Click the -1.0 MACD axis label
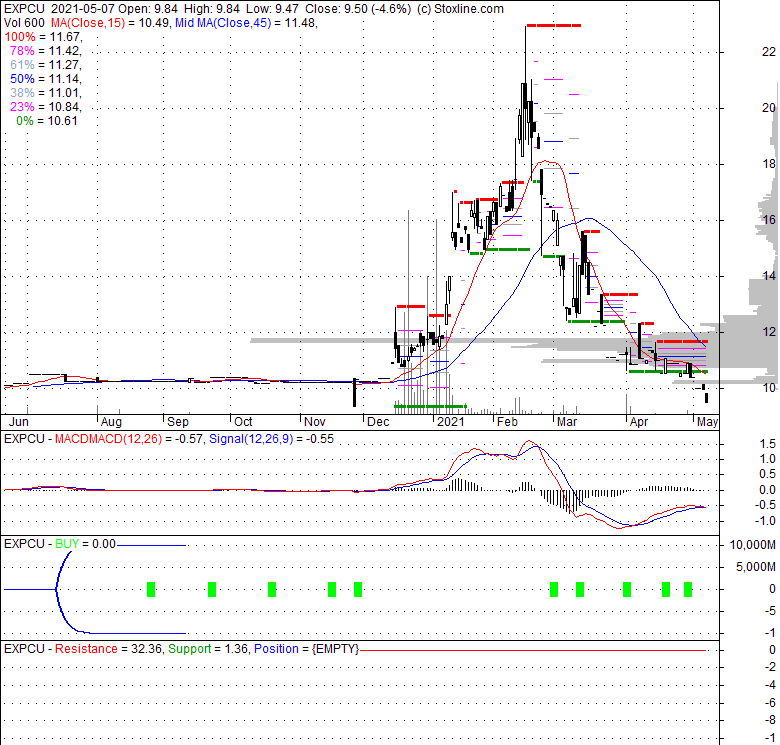The width and height of the screenshot is (780, 745). coord(766,521)
